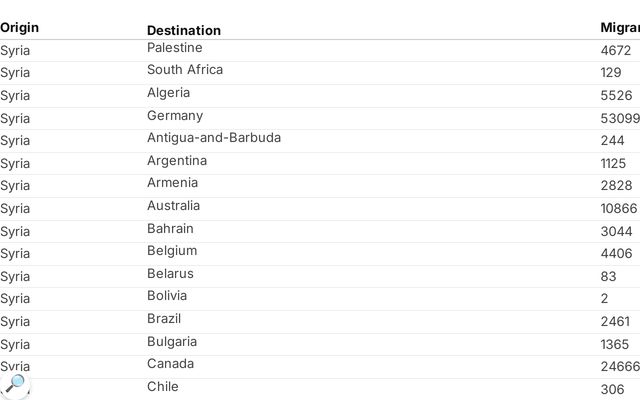This screenshot has height=400, width=640.
Task: Click the magnifying glass zoom icon
Action: click(15, 384)
